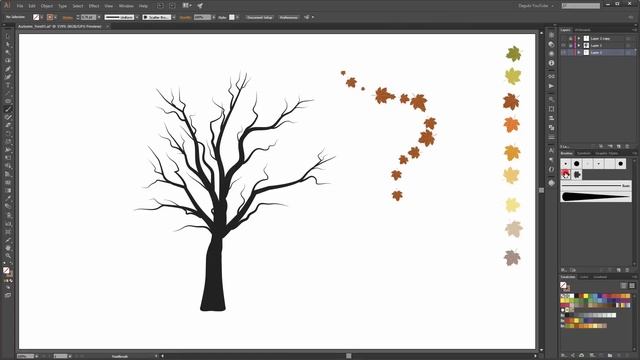Select the highlighted Paintbrush tool
640x360 pixels.
(x=8, y=109)
